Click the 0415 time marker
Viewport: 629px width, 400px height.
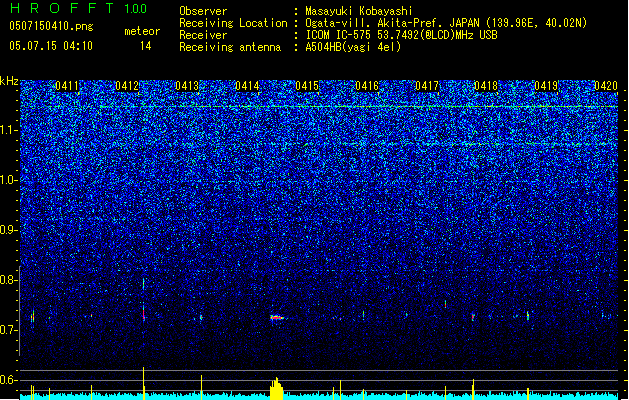click(307, 86)
